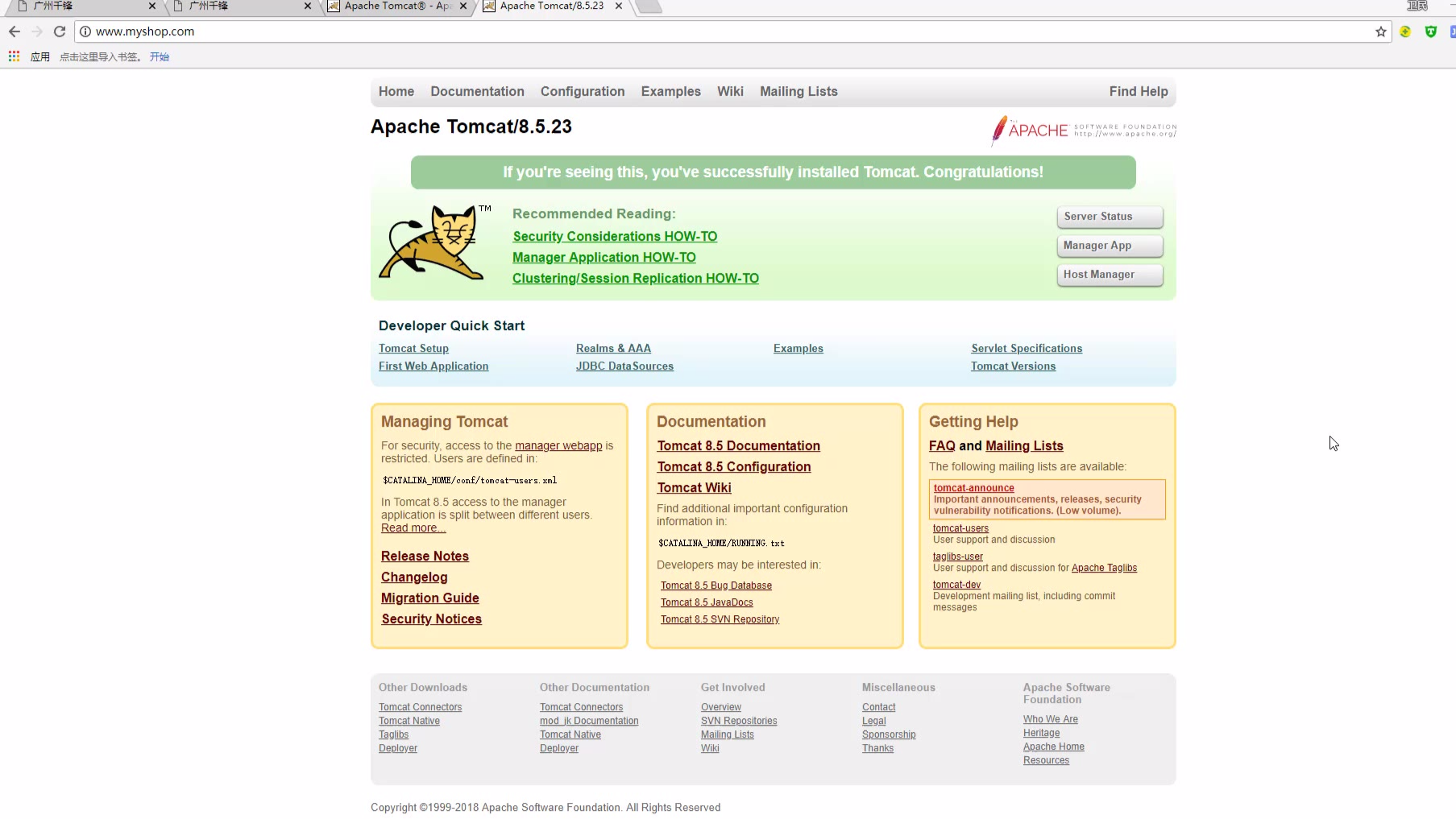View site information icon beside the URL
Viewport: 1456px width, 819px height.
85,31
